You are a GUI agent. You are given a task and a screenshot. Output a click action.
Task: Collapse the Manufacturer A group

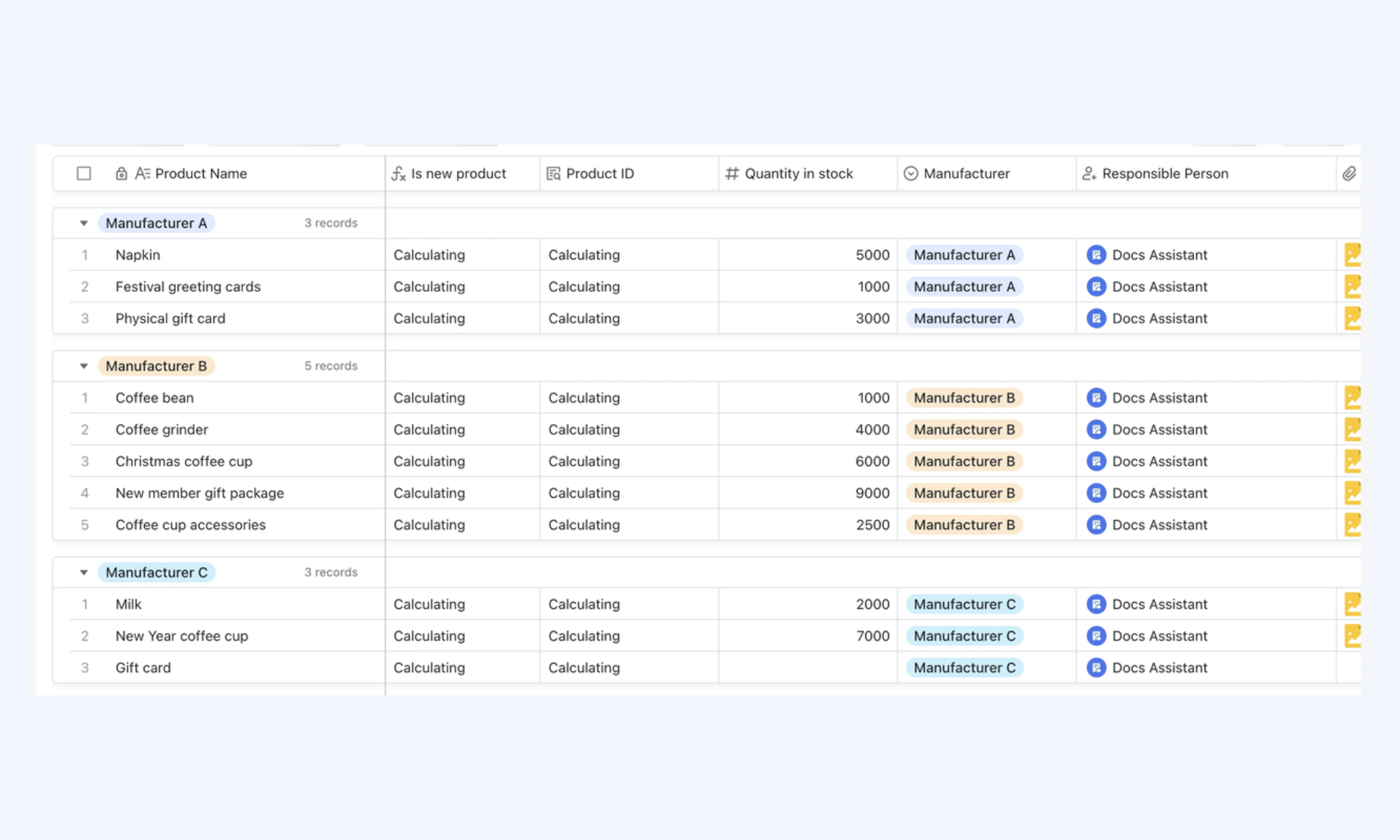click(x=83, y=223)
